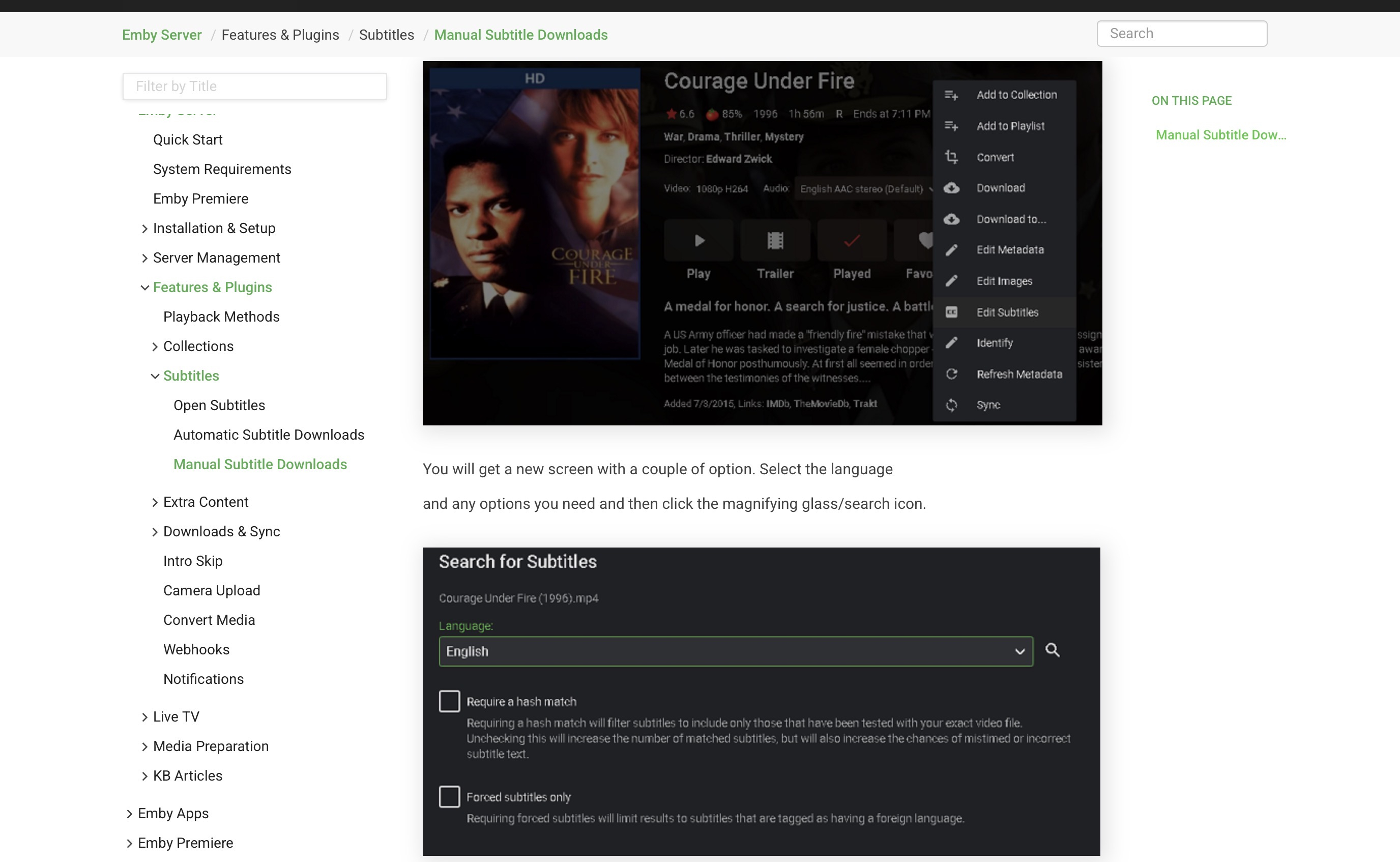Select Add to Playlist menu entry
Screen dimensions: 1400x862
(1010, 126)
